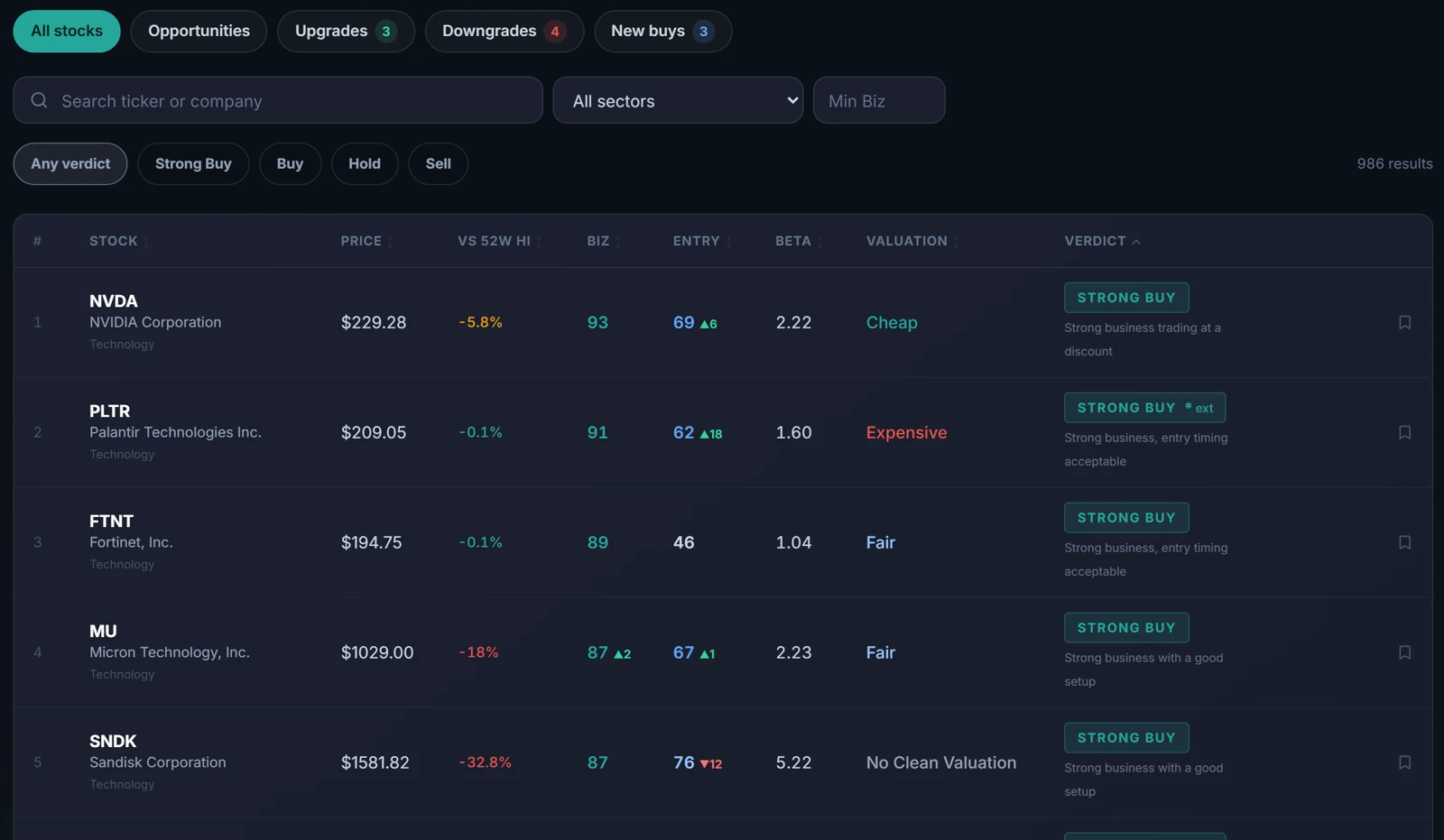Viewport: 1444px width, 840px height.
Task: Bookmark the MU stock row
Action: click(x=1404, y=652)
